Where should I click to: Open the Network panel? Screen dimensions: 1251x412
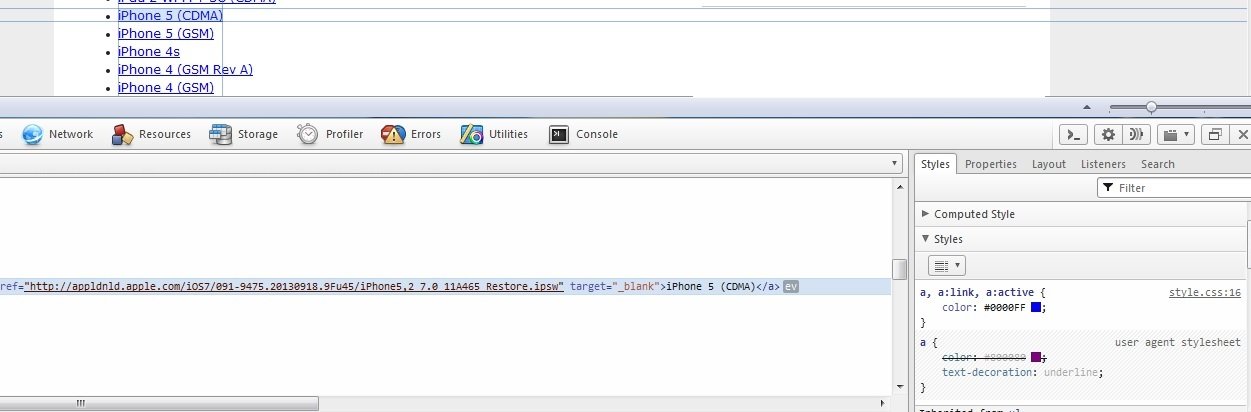[x=58, y=134]
